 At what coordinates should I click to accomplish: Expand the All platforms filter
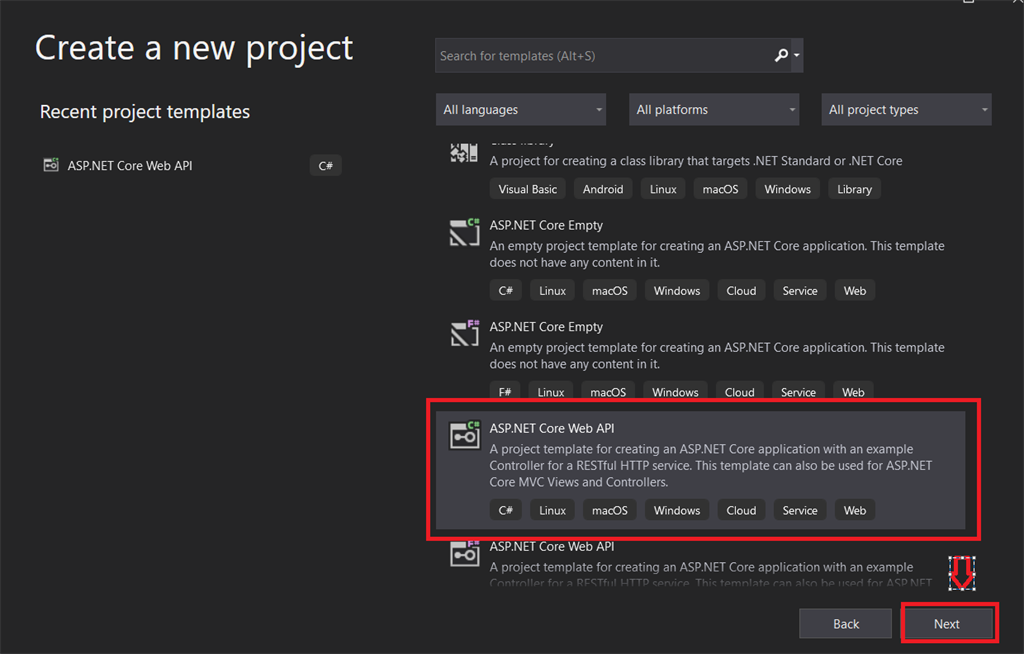tap(714, 110)
